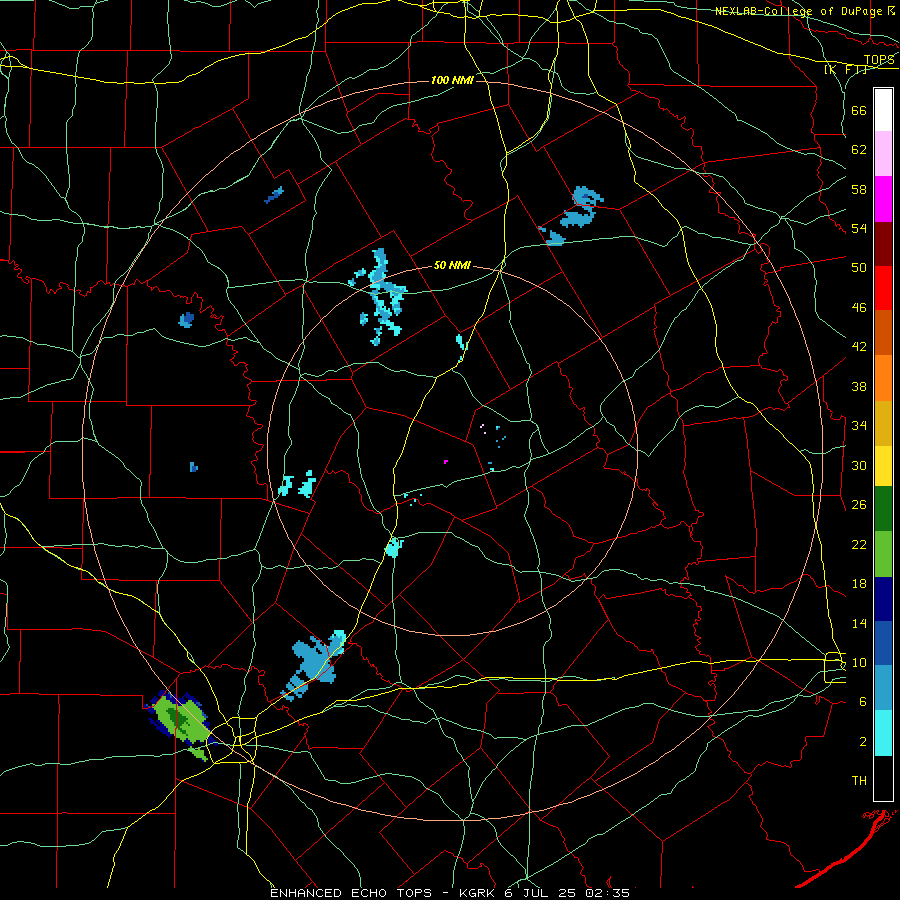Image resolution: width=900 pixels, height=900 pixels.
Task: Click the legend value "6"
Action: [862, 702]
